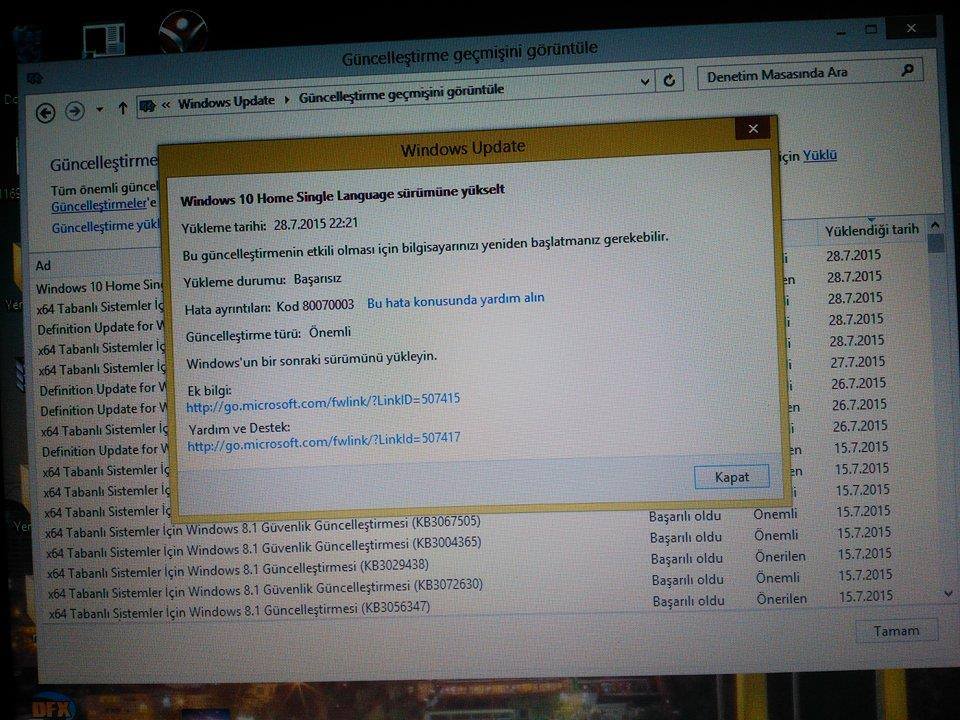Screen dimensions: 960x720
Task: Click the Tamam button
Action: (896, 631)
